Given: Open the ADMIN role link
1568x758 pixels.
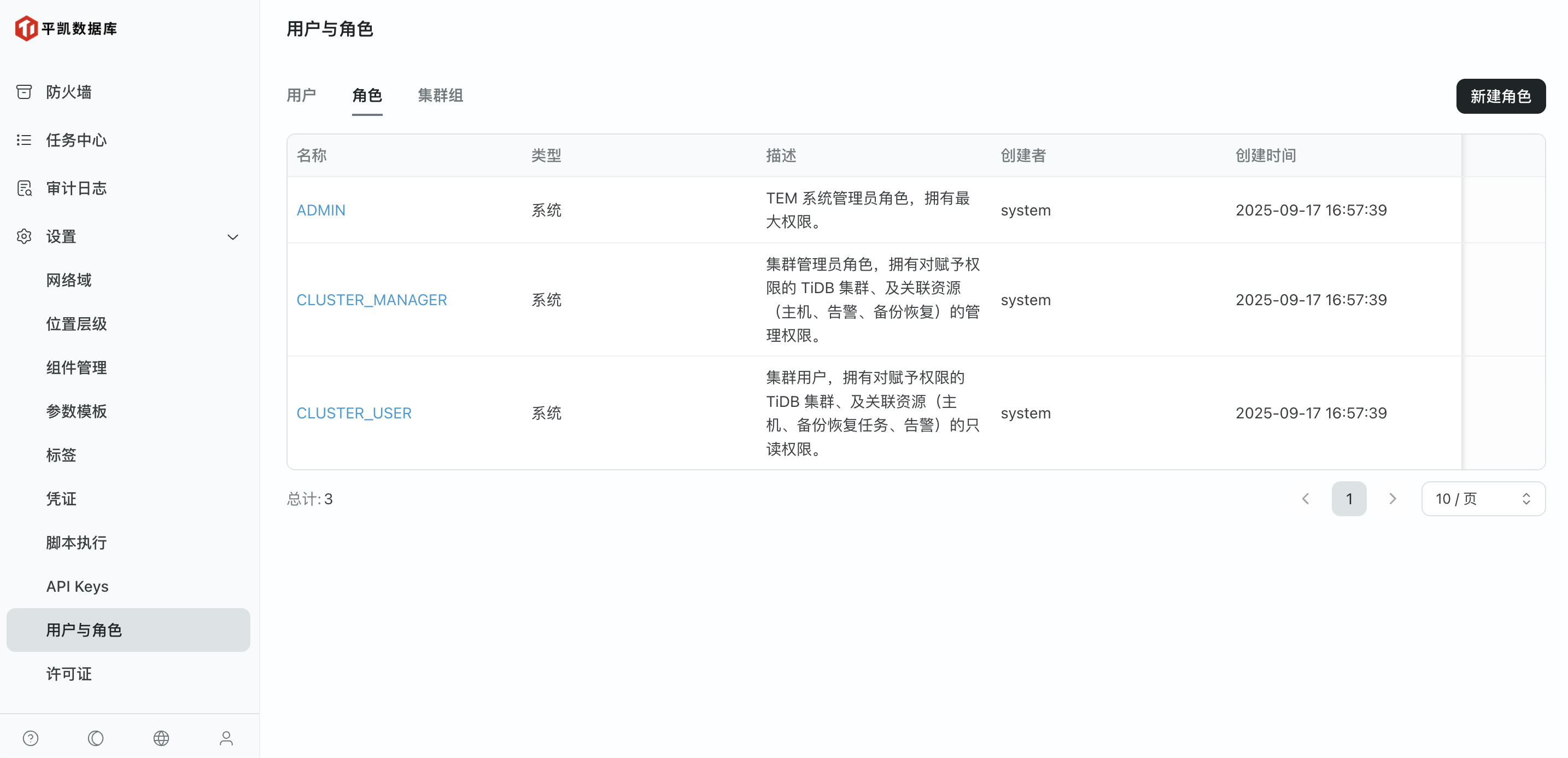Looking at the screenshot, I should click(x=321, y=210).
